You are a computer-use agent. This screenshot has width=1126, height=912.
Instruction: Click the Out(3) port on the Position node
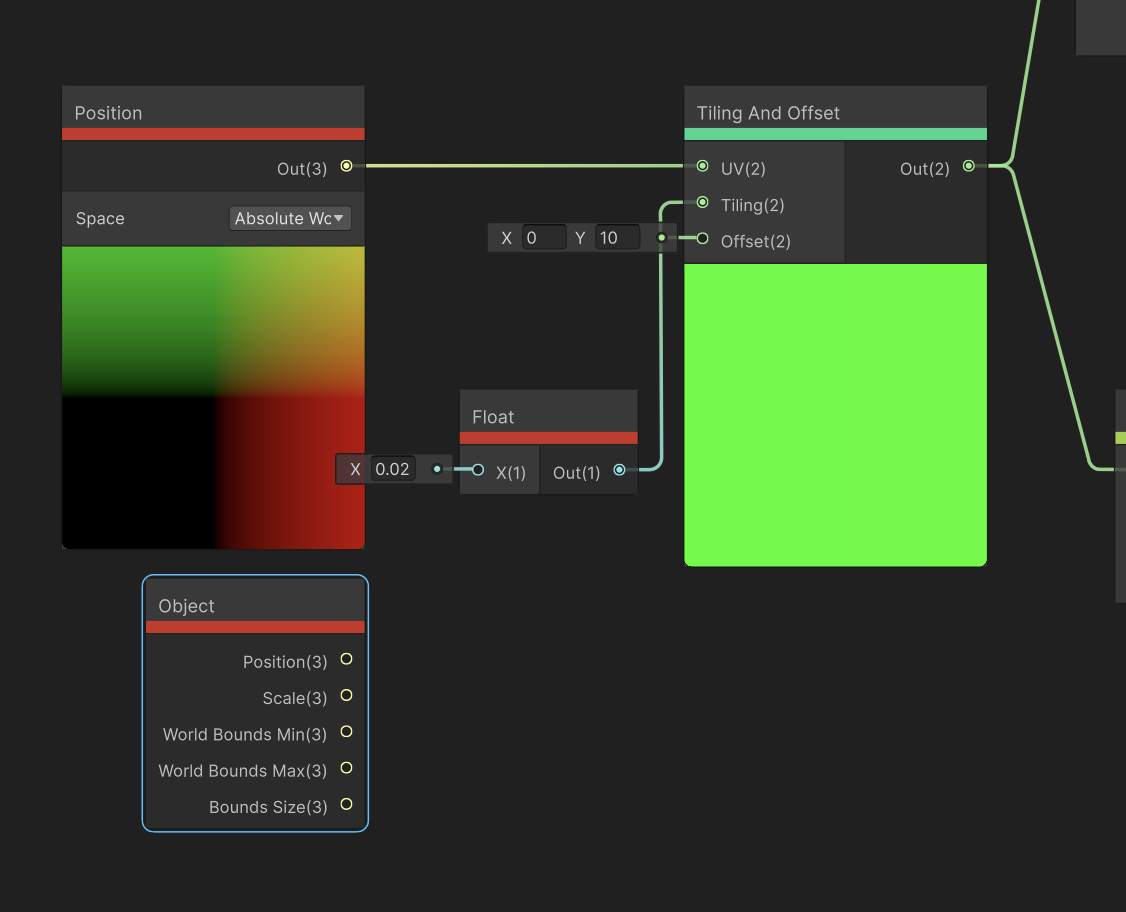tap(346, 168)
